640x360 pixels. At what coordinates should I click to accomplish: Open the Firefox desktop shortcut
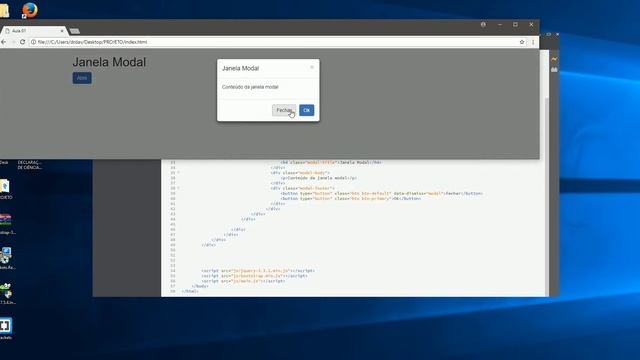[x=29, y=10]
